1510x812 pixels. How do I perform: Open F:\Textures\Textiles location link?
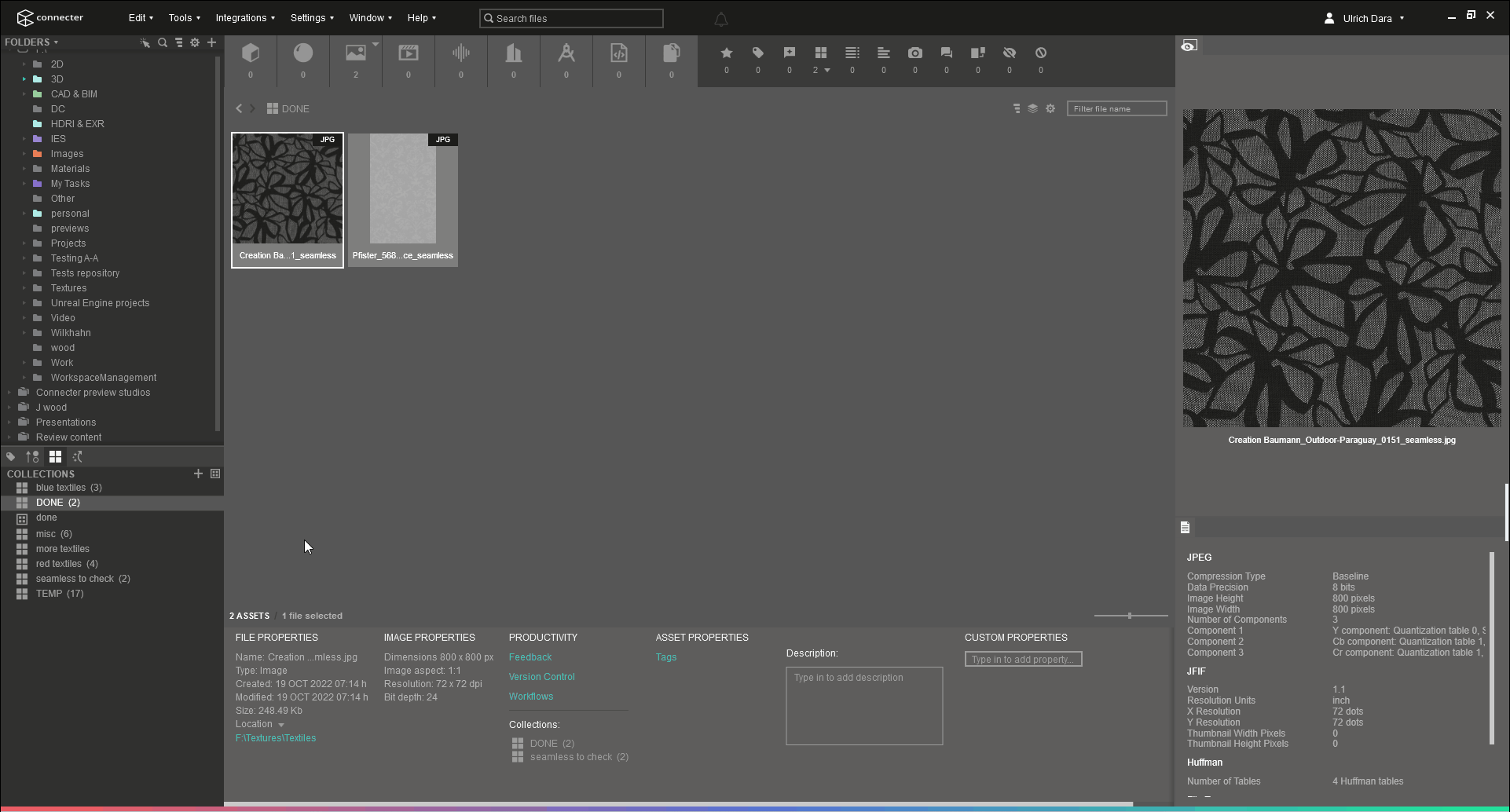[276, 738]
